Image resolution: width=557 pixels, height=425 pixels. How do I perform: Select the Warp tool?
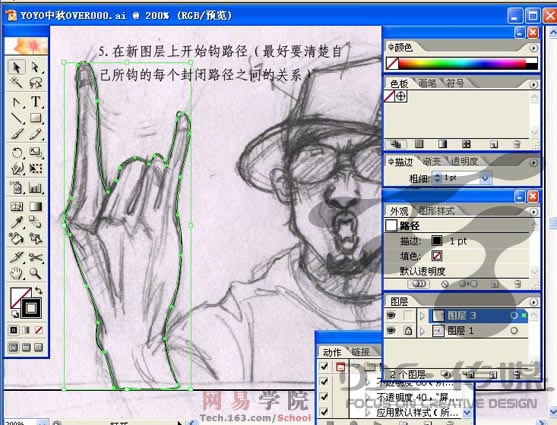click(16, 168)
